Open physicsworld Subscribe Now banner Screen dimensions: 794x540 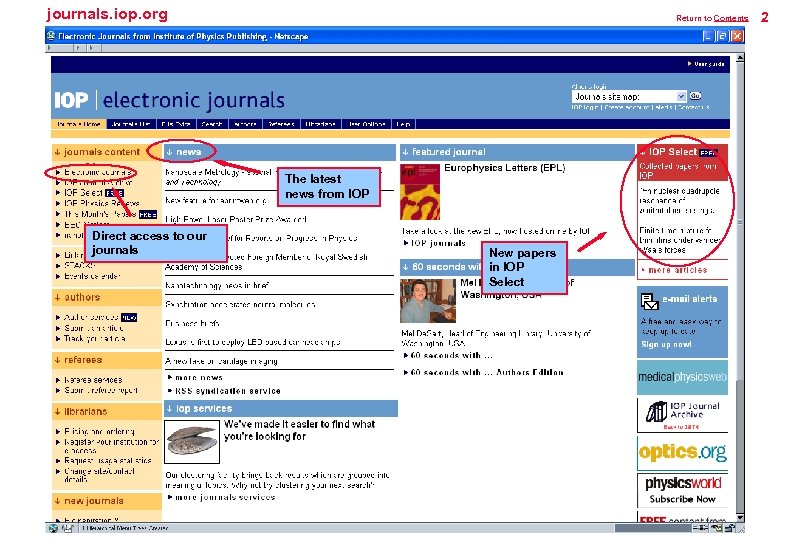[x=682, y=490]
